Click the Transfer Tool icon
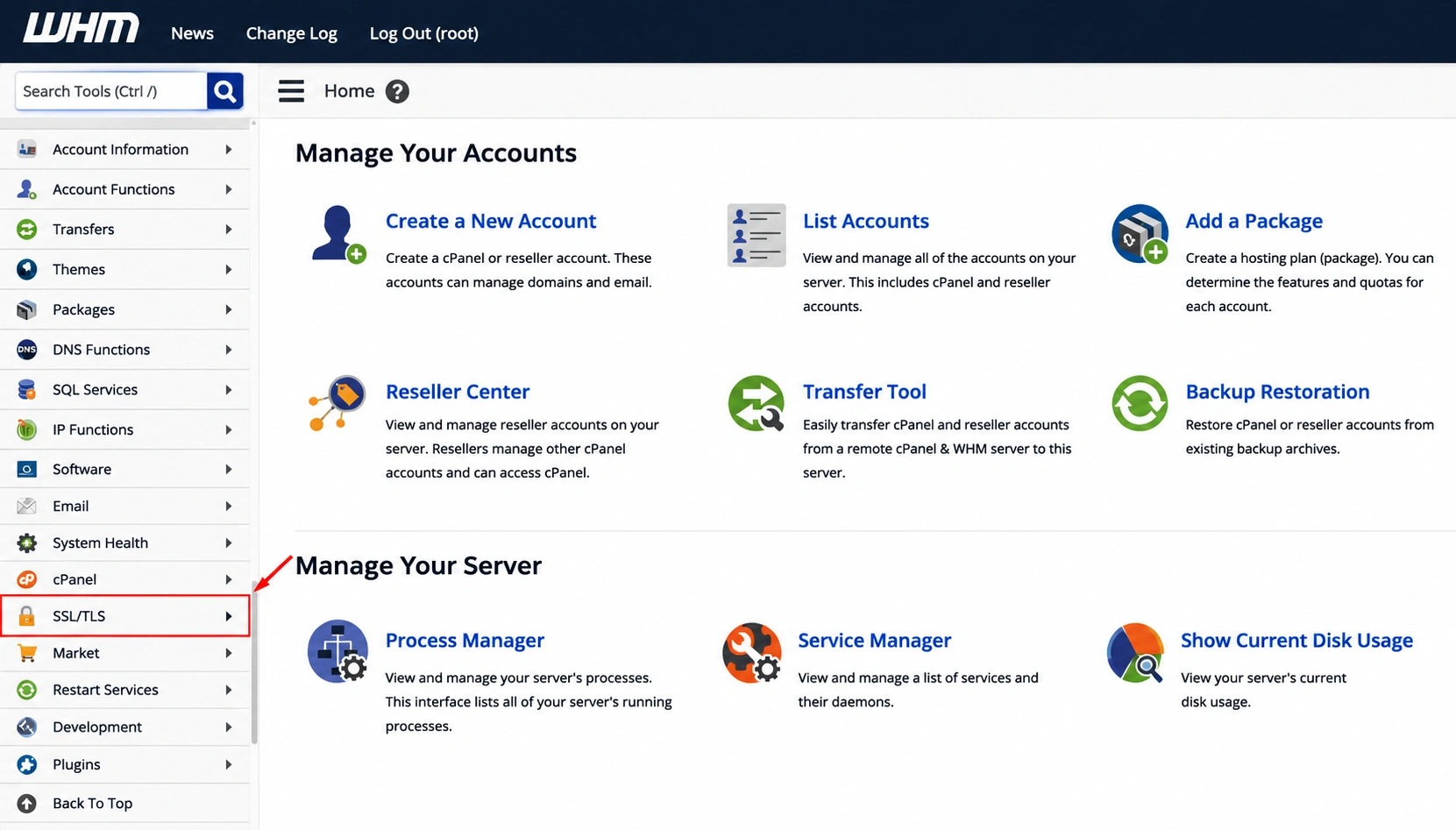 point(756,403)
